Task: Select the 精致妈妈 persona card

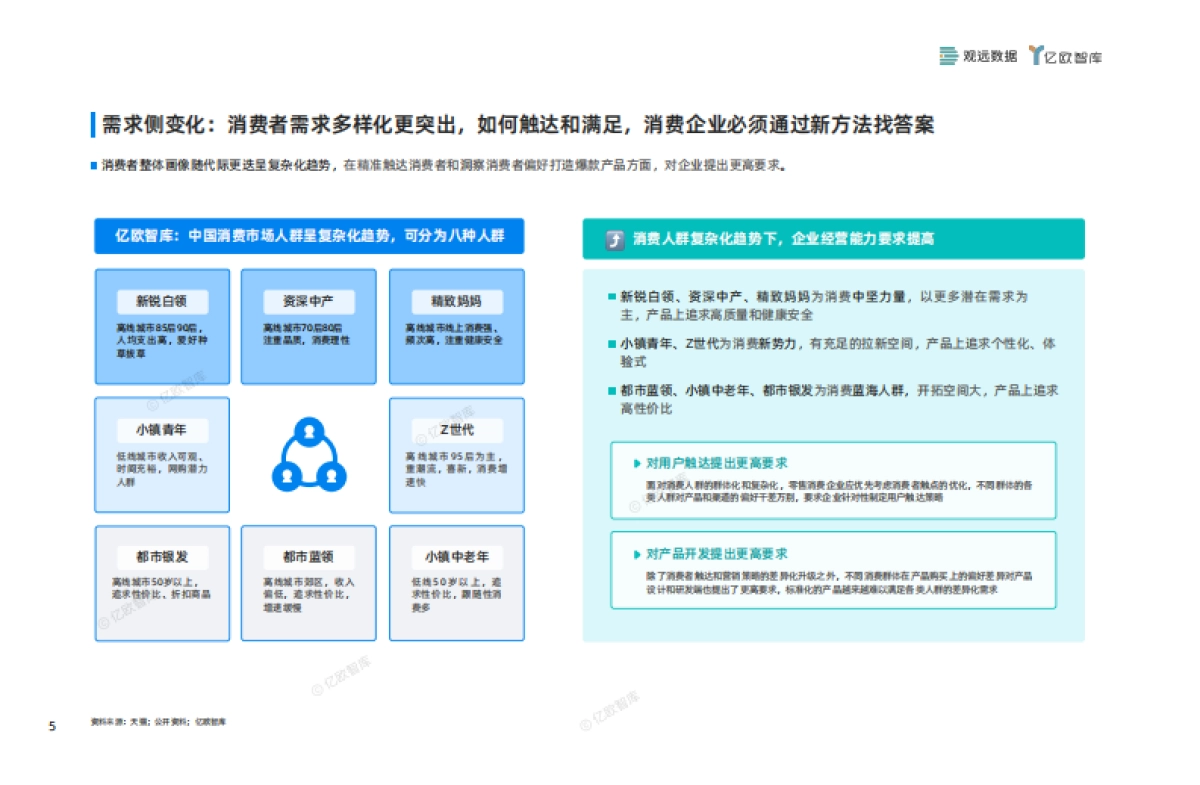Action: [456, 326]
